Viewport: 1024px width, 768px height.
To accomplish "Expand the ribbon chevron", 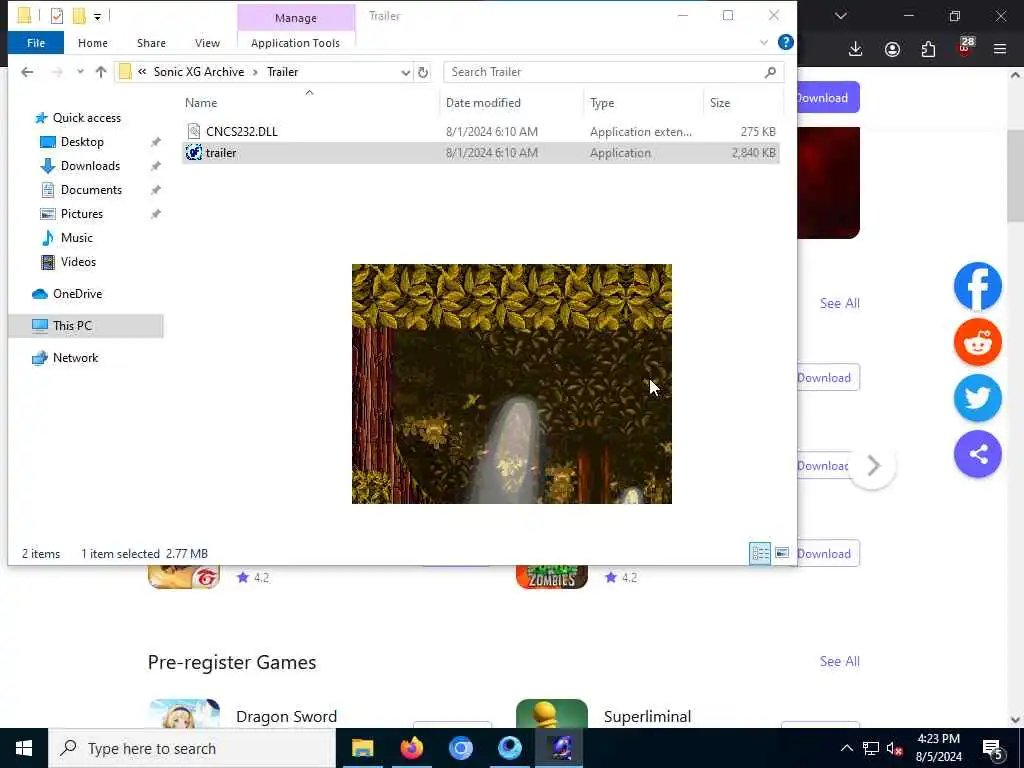I will point(763,43).
